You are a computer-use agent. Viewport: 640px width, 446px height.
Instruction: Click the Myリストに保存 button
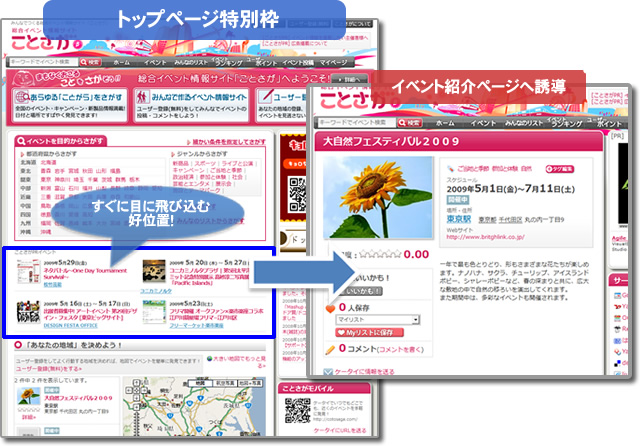369,333
